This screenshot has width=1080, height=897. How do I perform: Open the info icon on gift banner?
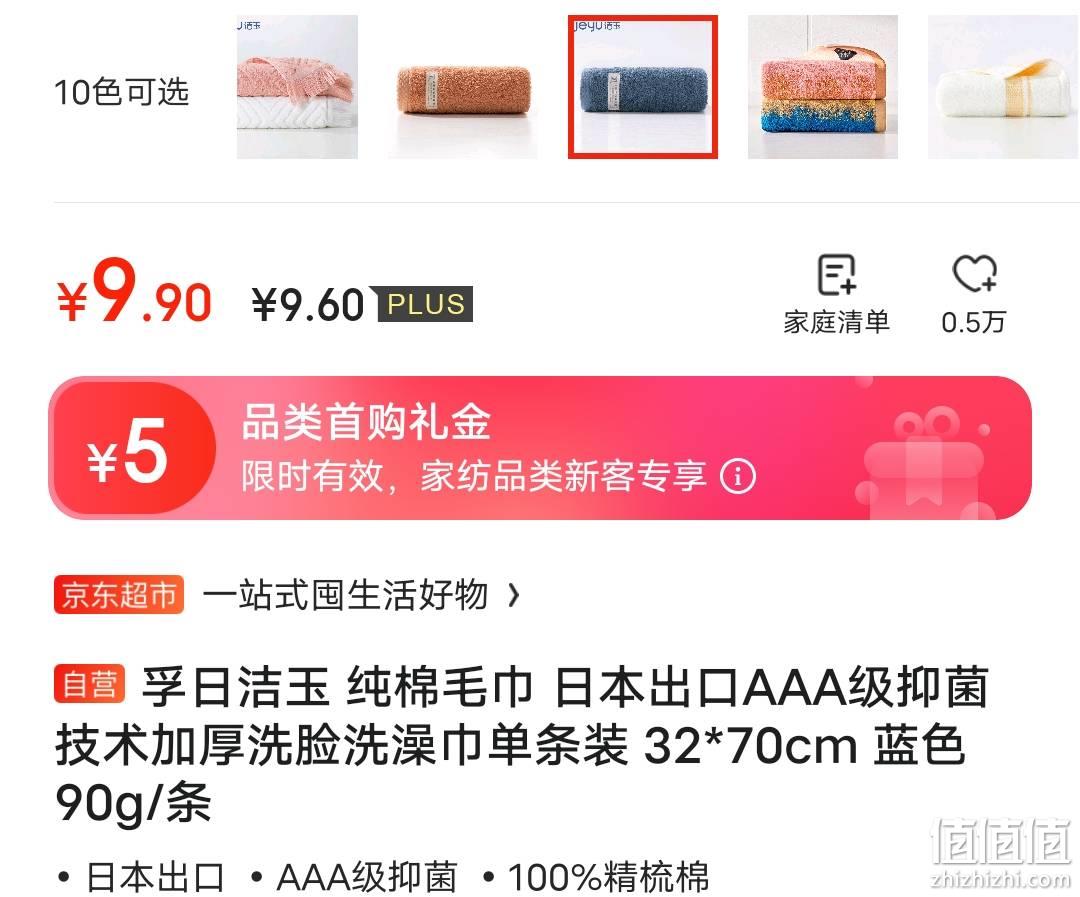click(x=738, y=476)
